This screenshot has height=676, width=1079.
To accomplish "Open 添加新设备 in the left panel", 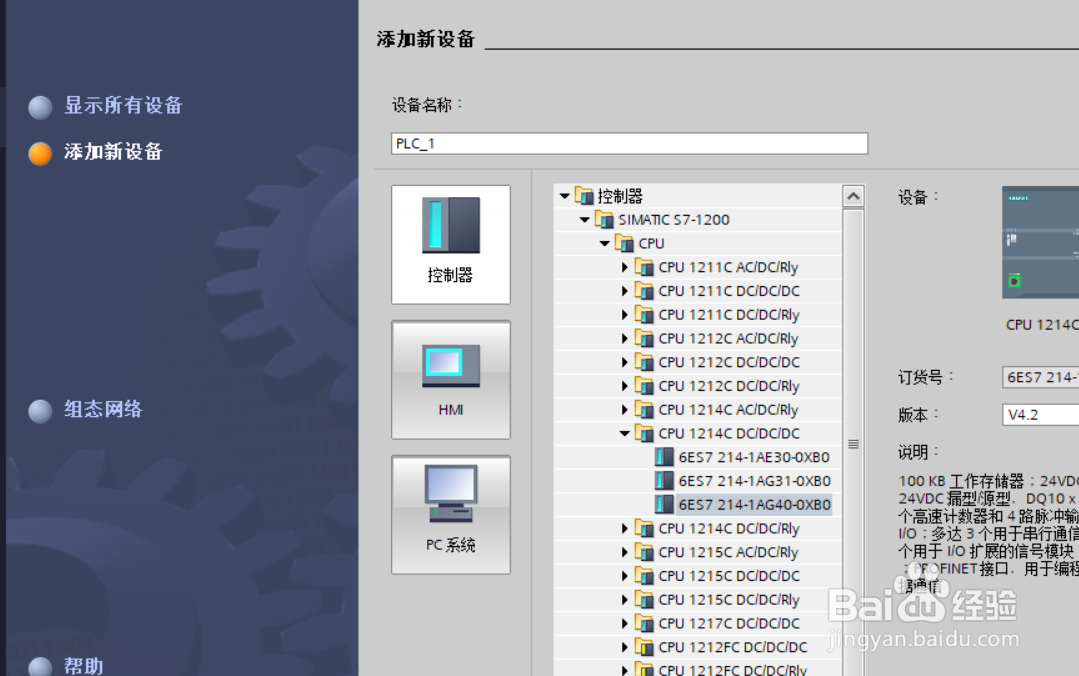I will pos(114,151).
